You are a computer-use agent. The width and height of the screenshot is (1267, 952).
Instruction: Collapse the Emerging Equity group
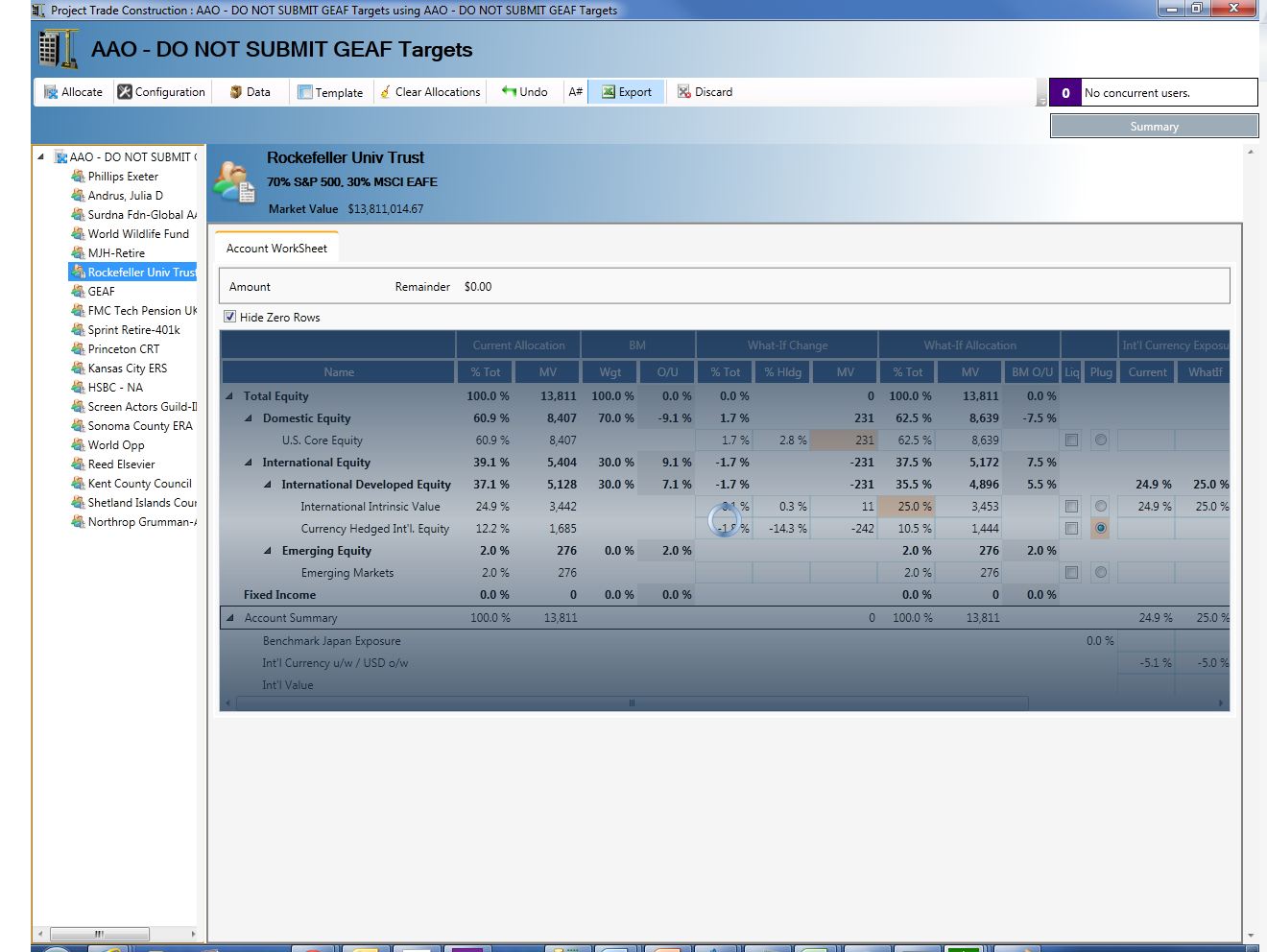tap(268, 551)
